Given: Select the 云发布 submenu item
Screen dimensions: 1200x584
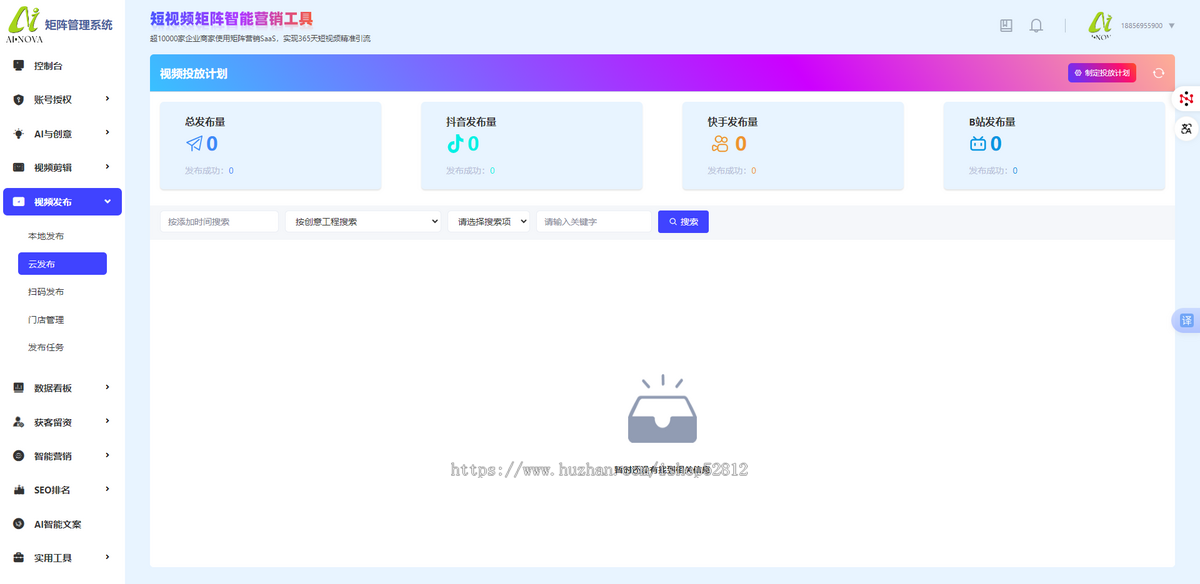Looking at the screenshot, I should coord(62,264).
